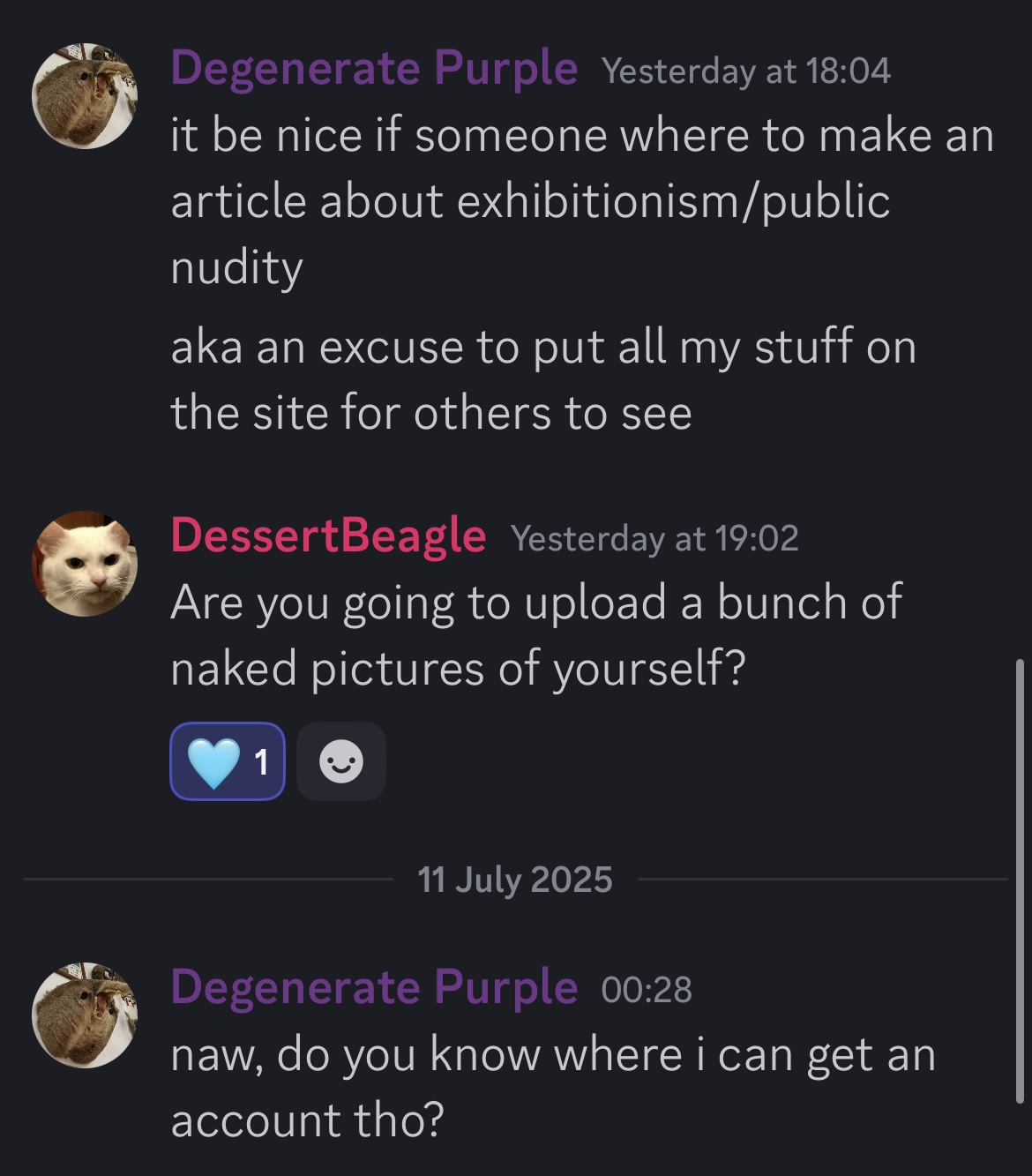This screenshot has width=1032, height=1176.
Task: Click the Degenerate Purple username at 00:28
Action: tap(374, 987)
